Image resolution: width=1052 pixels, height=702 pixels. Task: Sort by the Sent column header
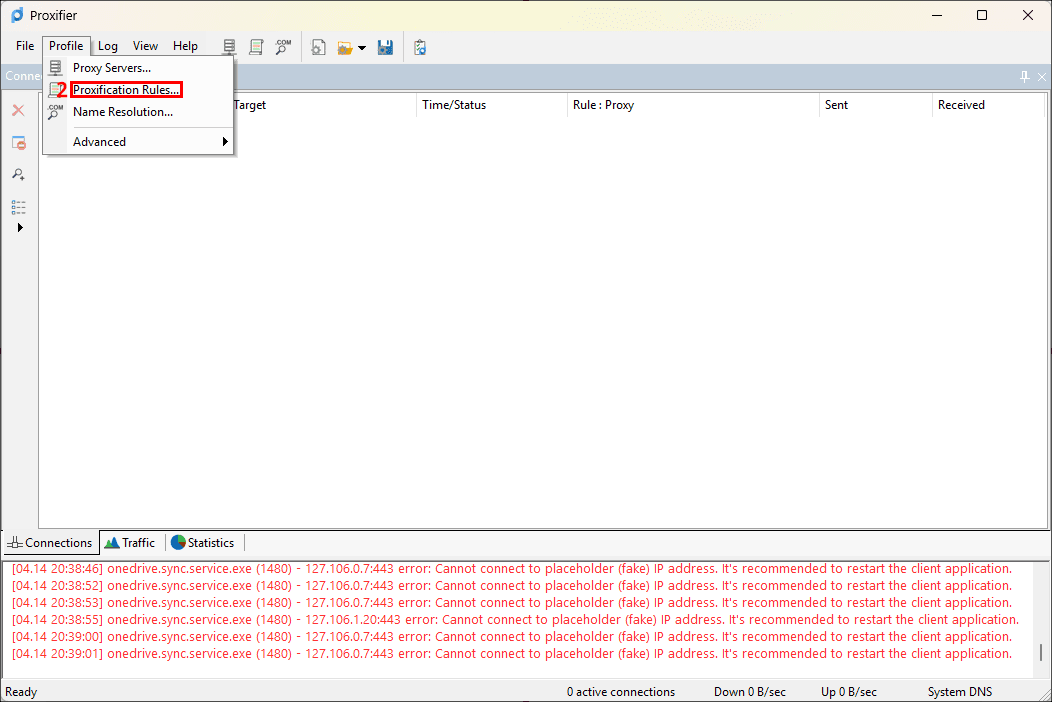[x=876, y=105]
